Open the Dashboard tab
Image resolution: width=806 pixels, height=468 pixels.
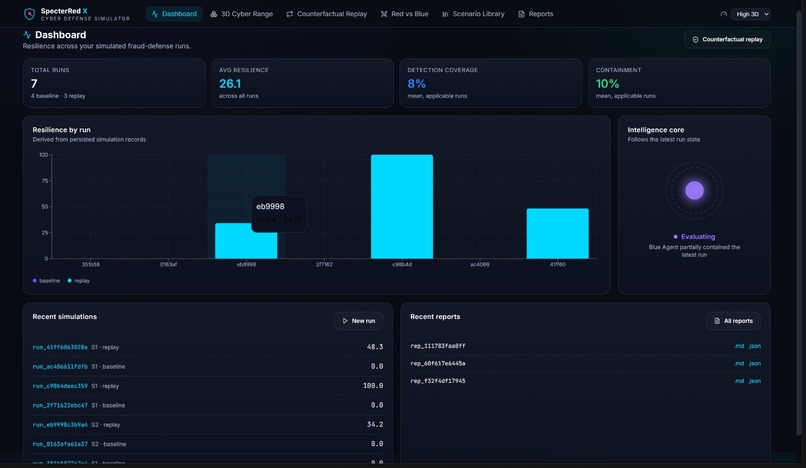click(174, 14)
